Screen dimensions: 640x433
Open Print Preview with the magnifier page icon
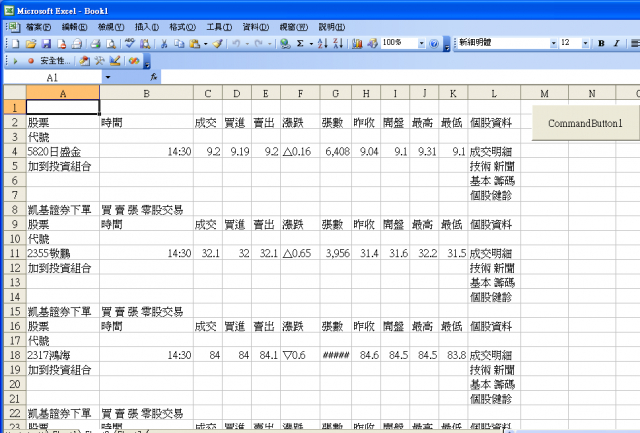point(111,43)
